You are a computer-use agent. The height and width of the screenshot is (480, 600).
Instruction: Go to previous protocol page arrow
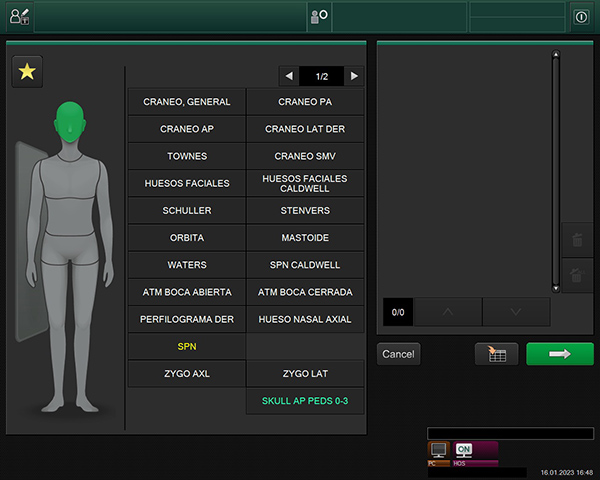(289, 76)
